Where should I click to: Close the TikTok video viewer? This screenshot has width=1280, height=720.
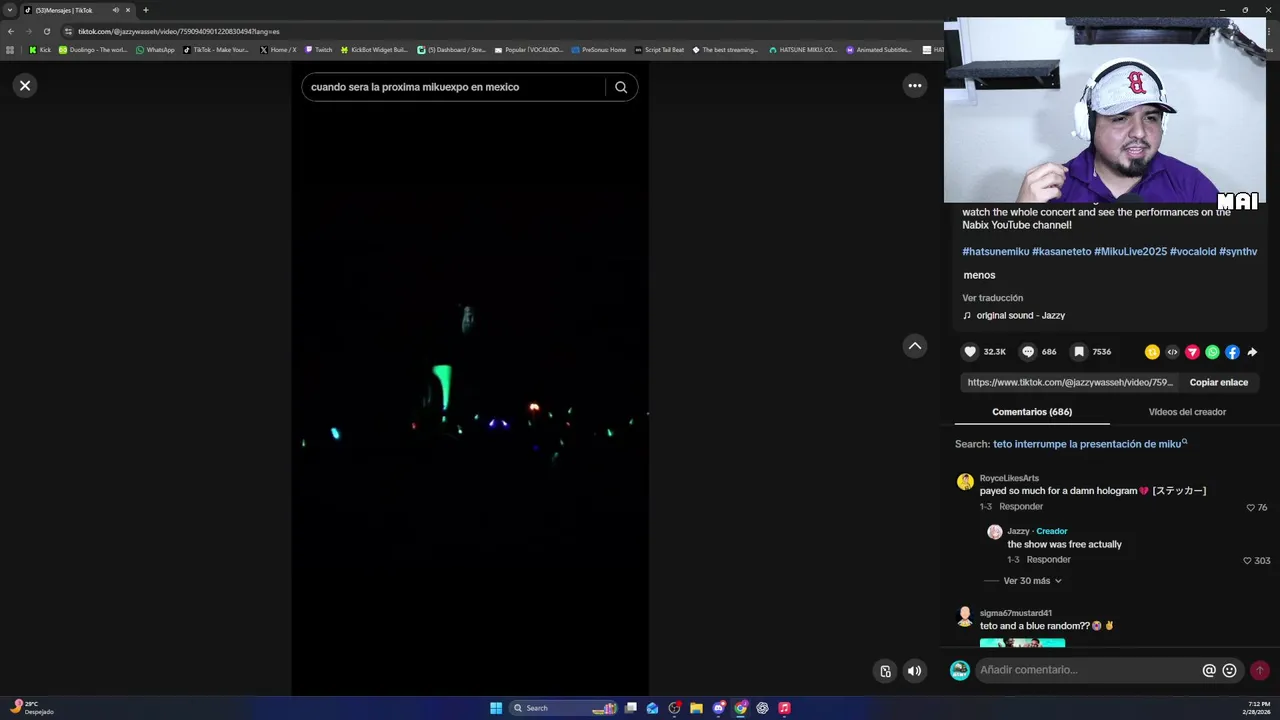25,86
